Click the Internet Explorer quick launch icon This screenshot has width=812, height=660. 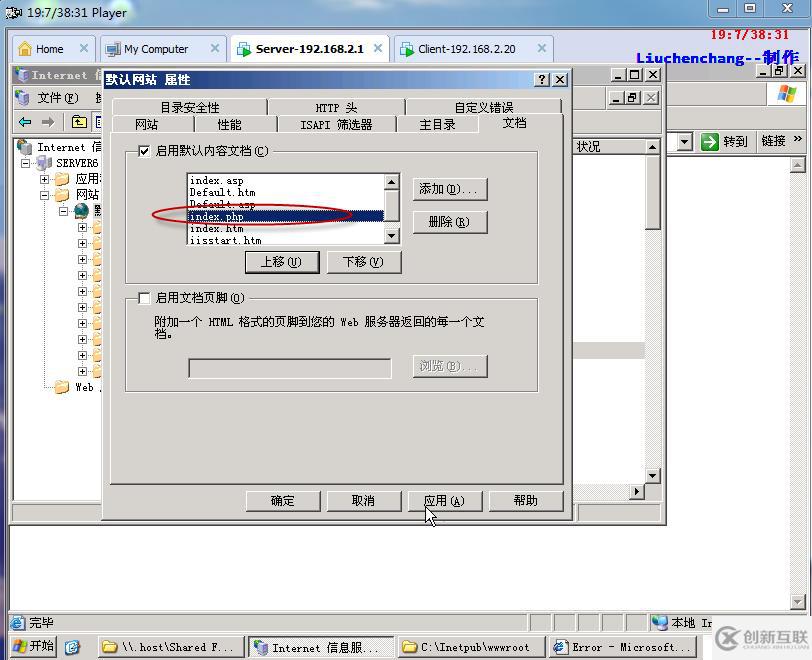coord(72,647)
